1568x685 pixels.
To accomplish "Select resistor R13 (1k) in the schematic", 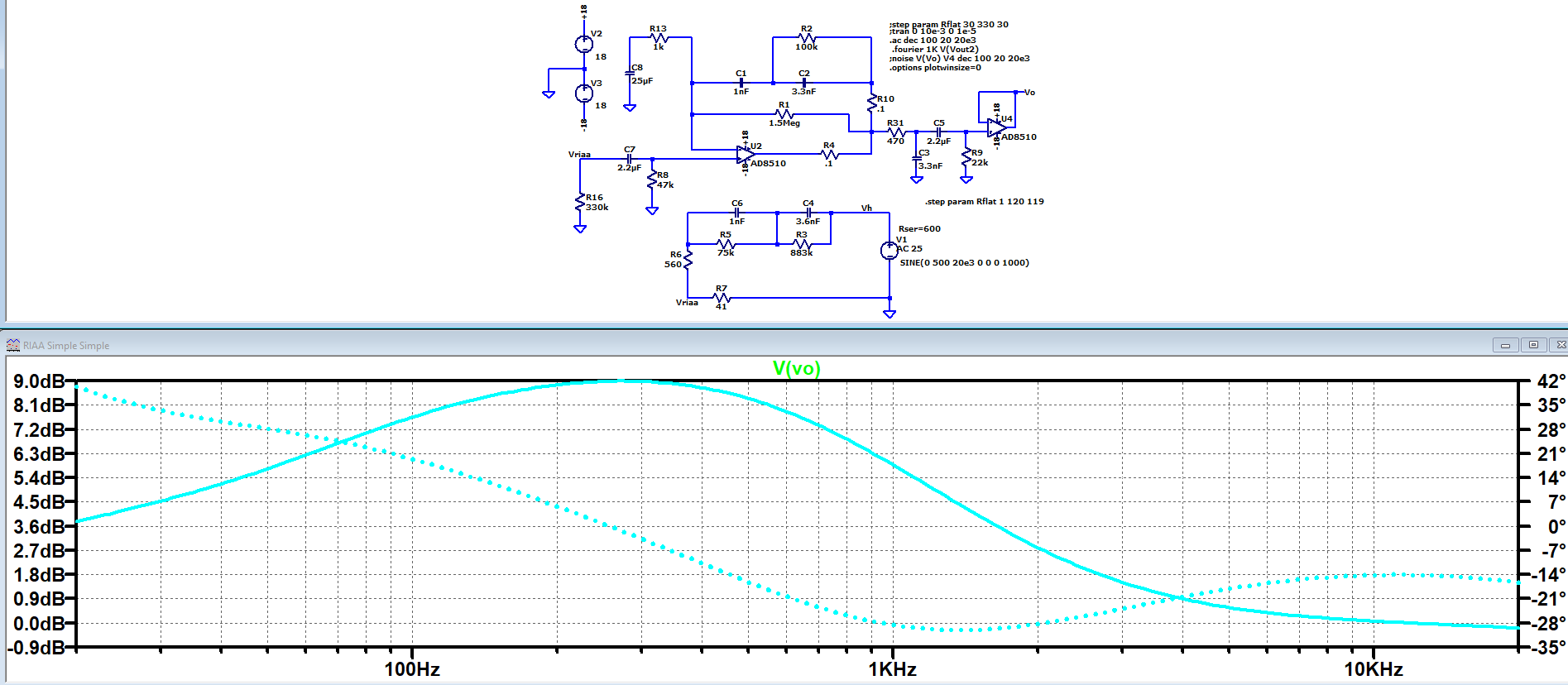I will tap(659, 38).
